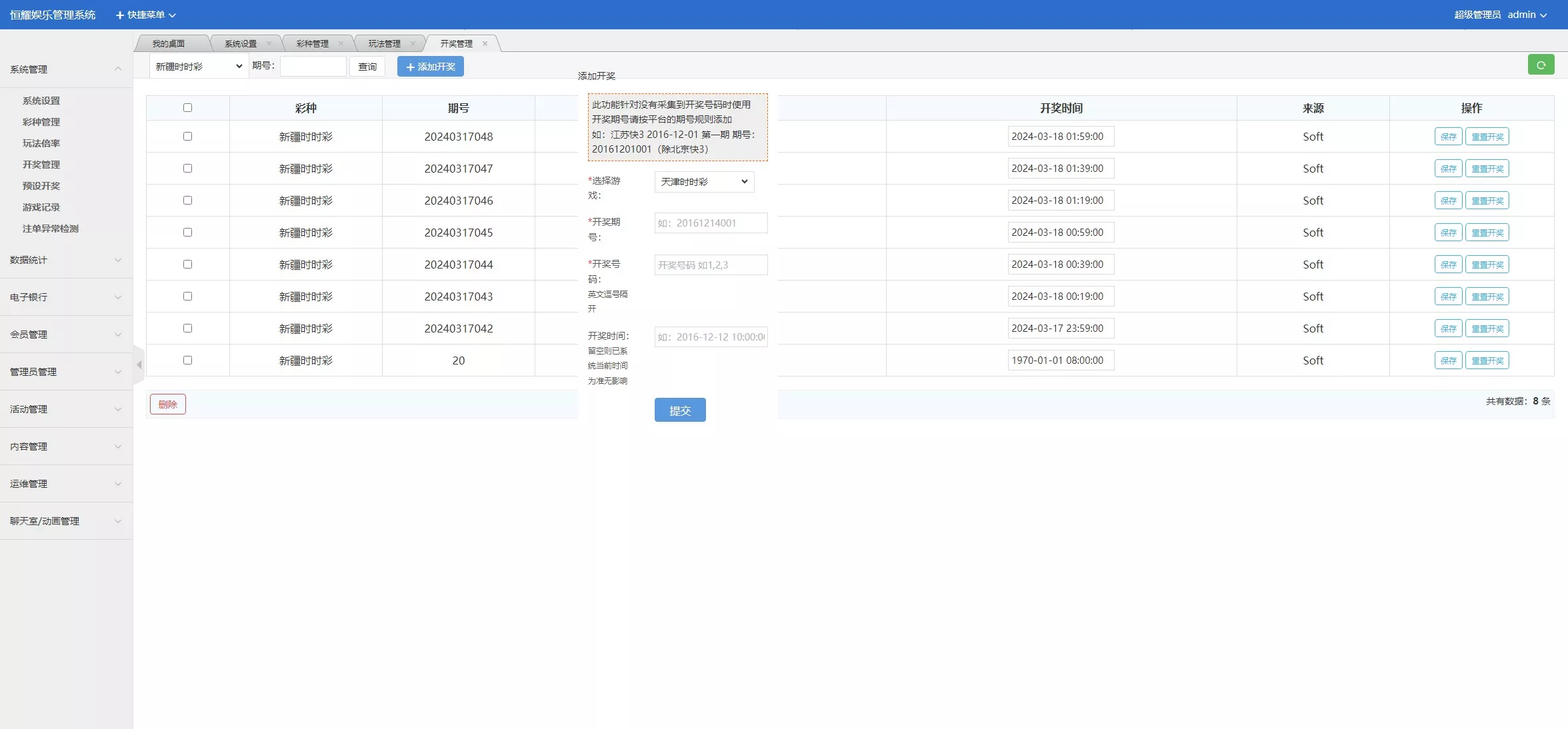Click the 期号 input field
This screenshot has width=1568, height=729.
click(x=313, y=66)
